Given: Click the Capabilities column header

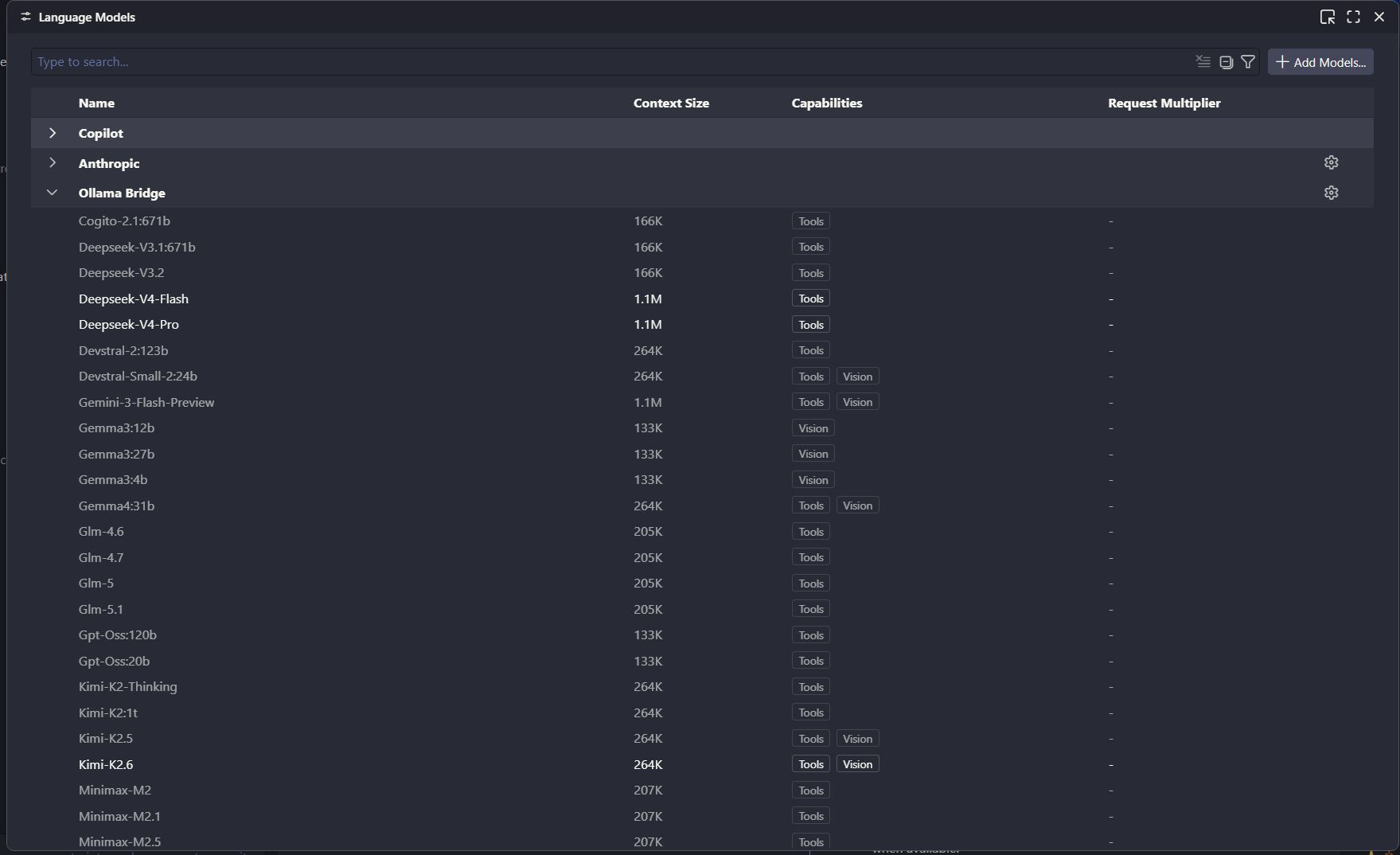Looking at the screenshot, I should (826, 103).
